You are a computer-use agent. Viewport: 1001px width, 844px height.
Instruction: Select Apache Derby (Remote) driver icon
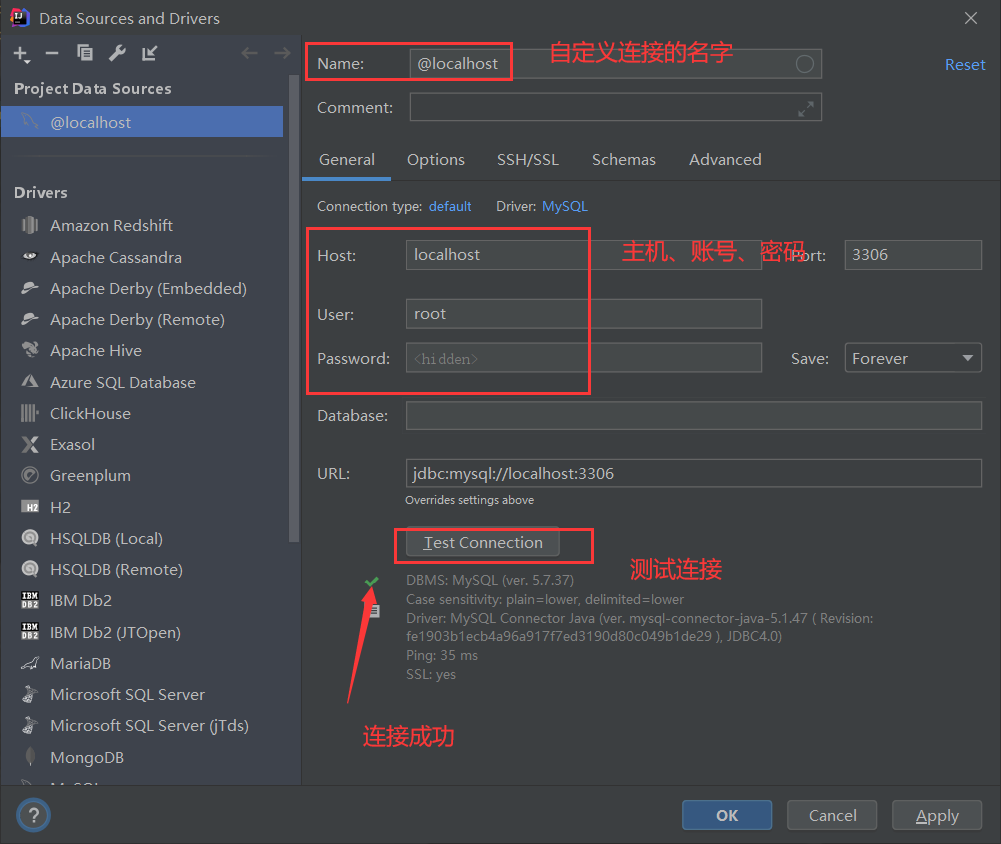click(29, 319)
